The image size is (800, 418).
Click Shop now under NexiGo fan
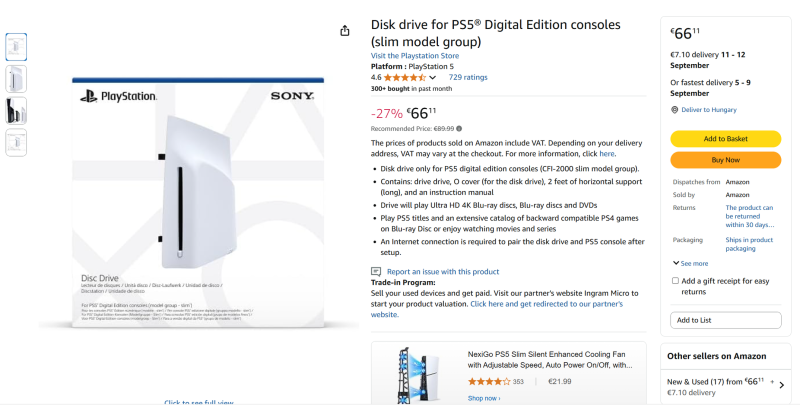tap(485, 398)
